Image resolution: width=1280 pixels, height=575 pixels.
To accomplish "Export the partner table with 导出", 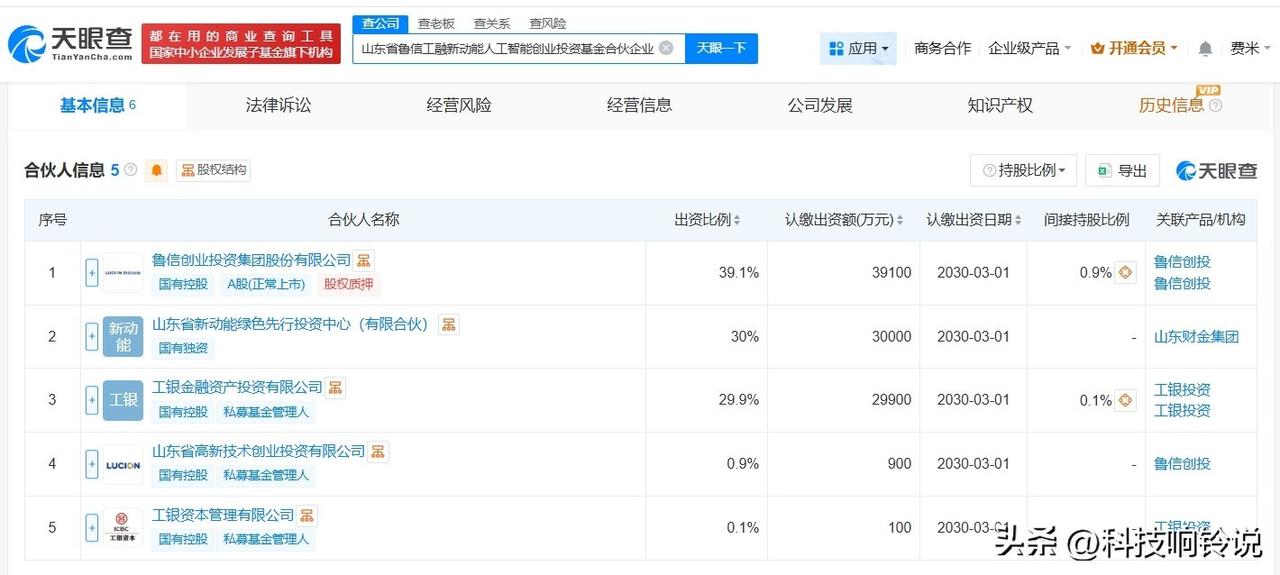I will pos(1122,170).
